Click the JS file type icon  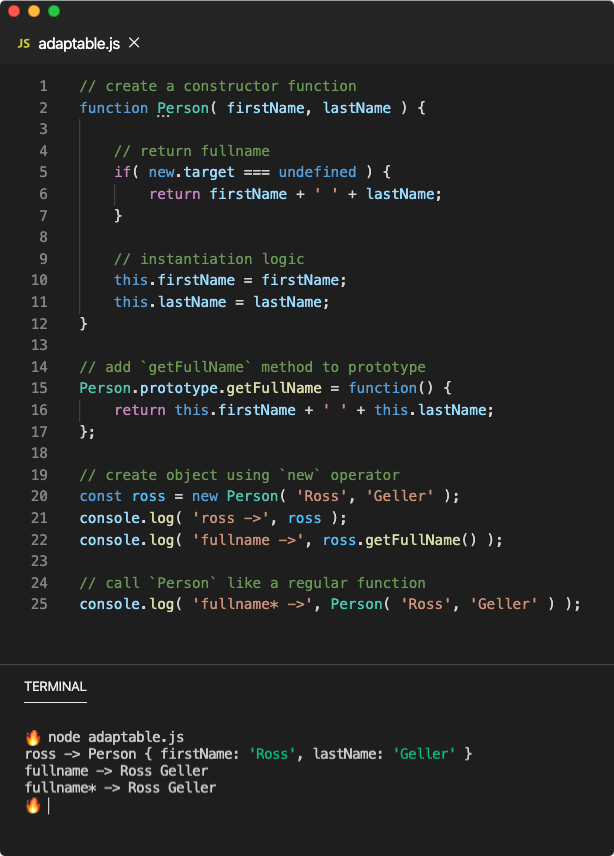click(24, 44)
